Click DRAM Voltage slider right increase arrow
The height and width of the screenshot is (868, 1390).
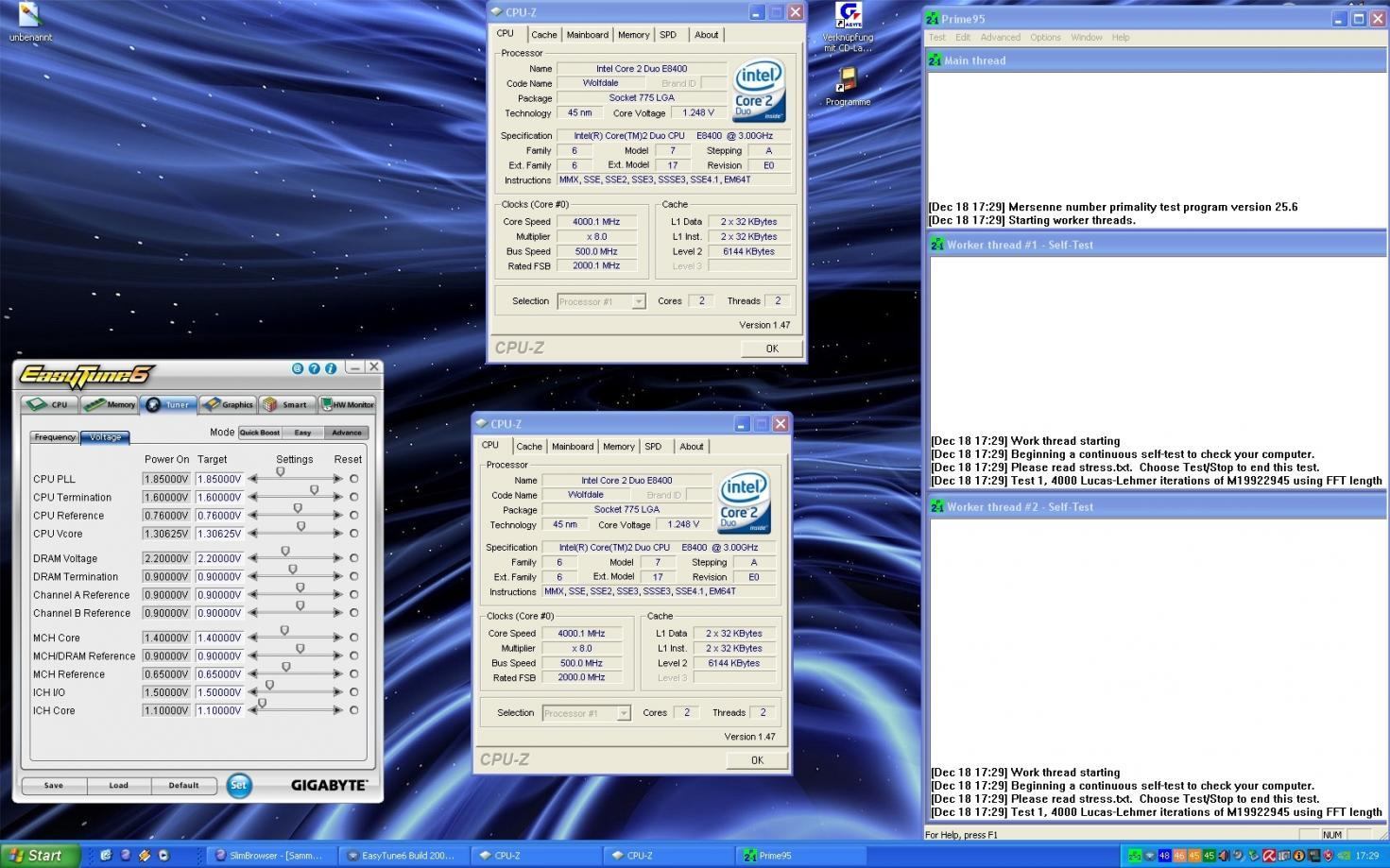(x=338, y=558)
